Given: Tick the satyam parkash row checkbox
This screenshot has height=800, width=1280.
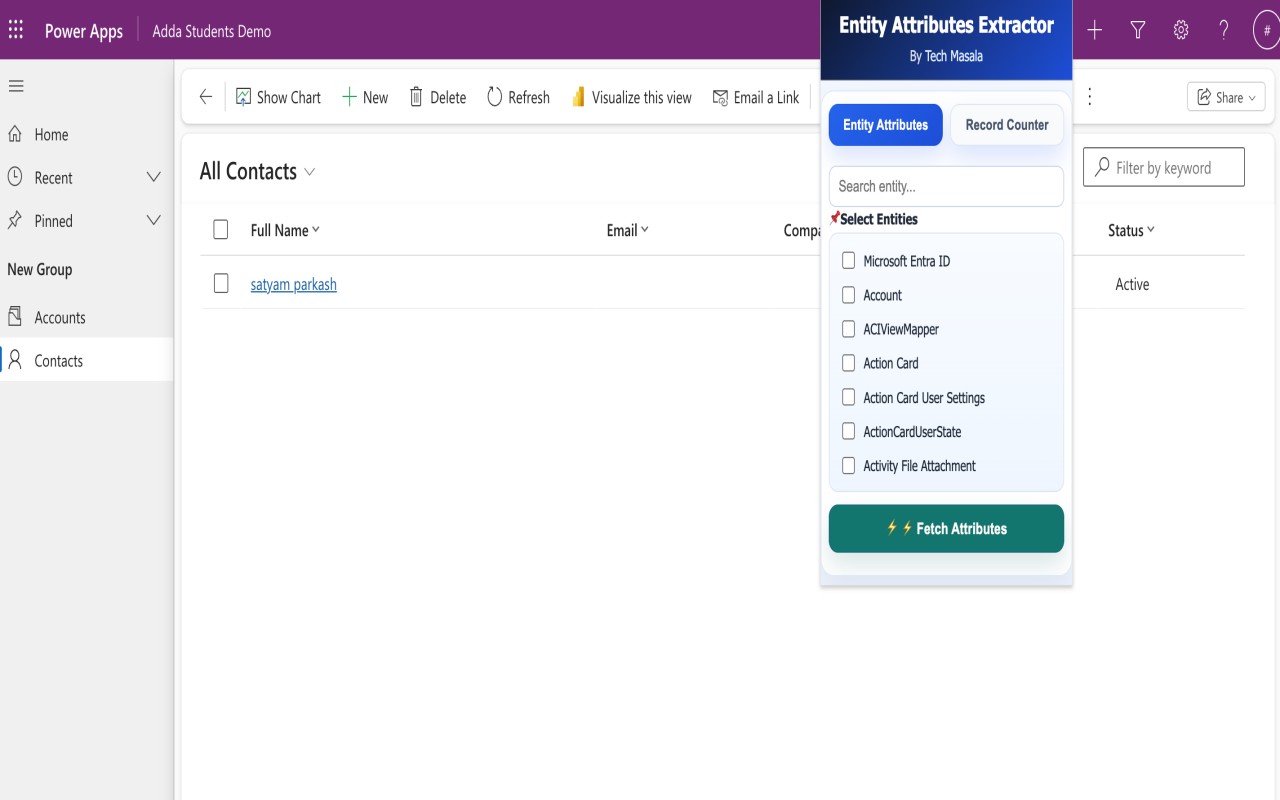Looking at the screenshot, I should [x=221, y=284].
